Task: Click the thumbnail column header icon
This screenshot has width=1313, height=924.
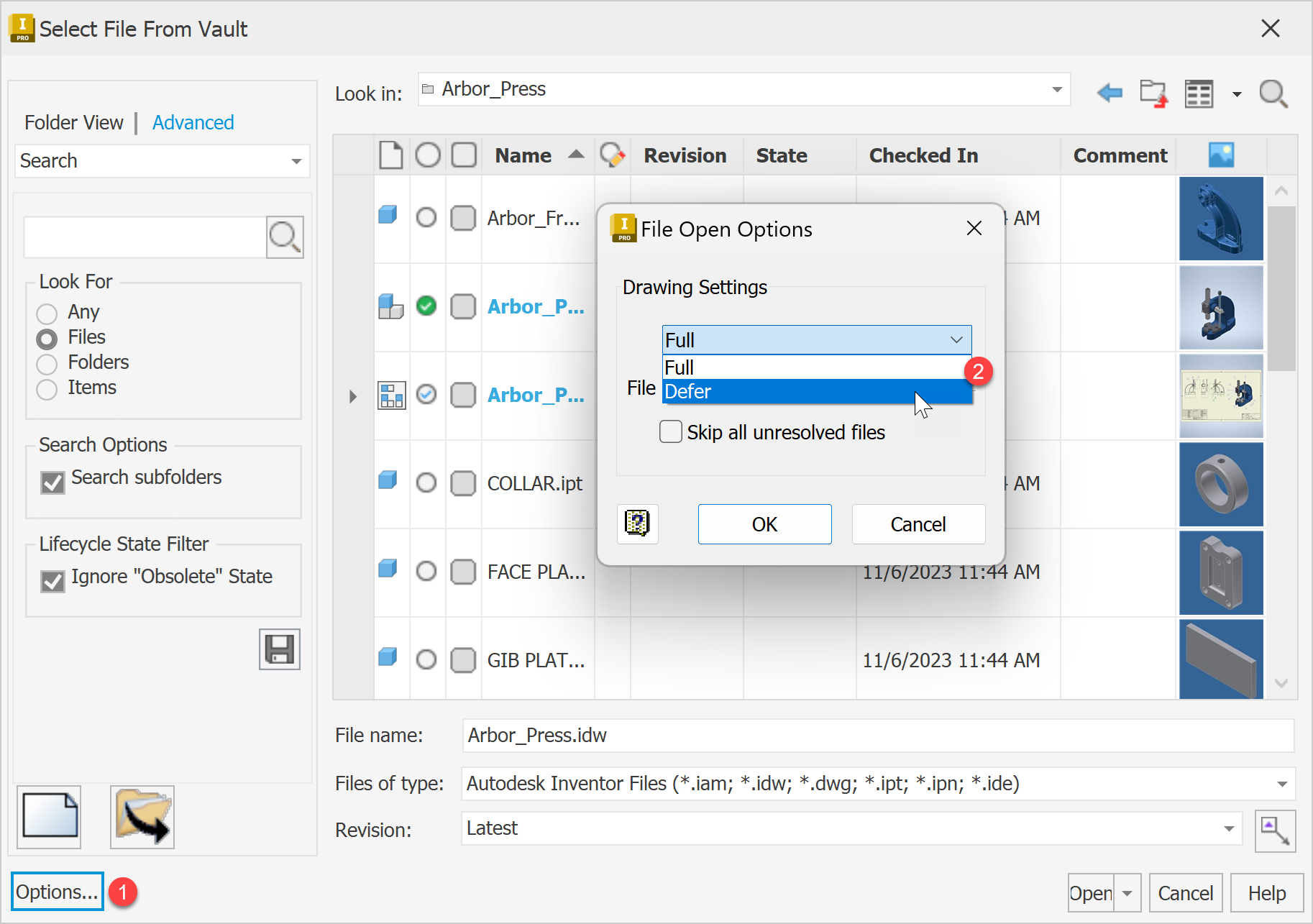Action: click(1221, 155)
